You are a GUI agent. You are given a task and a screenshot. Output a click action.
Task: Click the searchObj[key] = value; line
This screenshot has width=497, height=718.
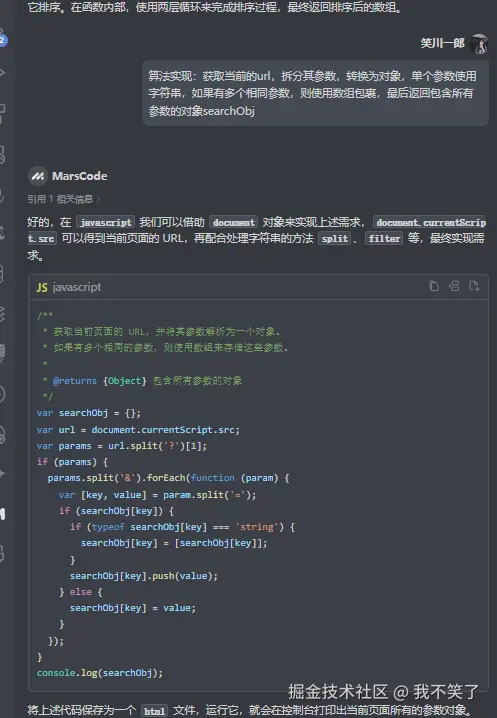133,608
